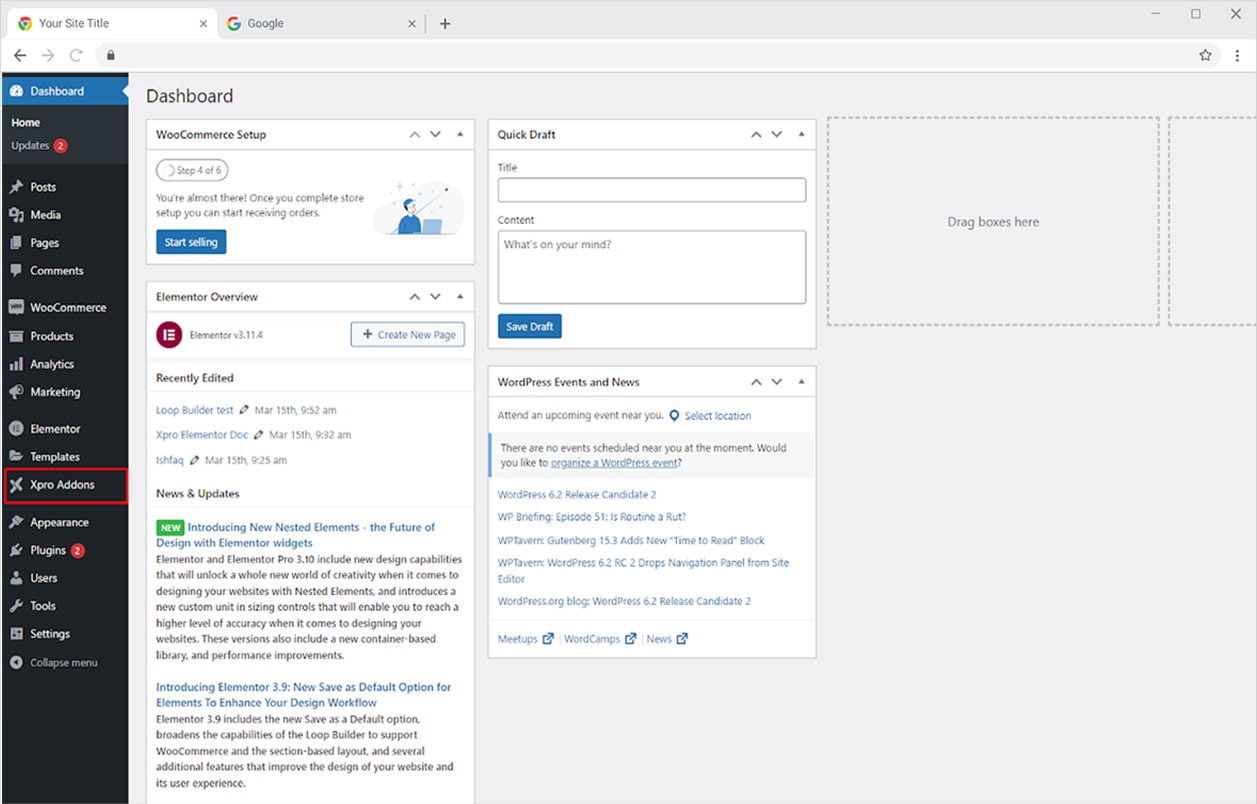Screen dimensions: 1257x804
Task: Click the Collapse menu arrow icon
Action: (16, 663)
